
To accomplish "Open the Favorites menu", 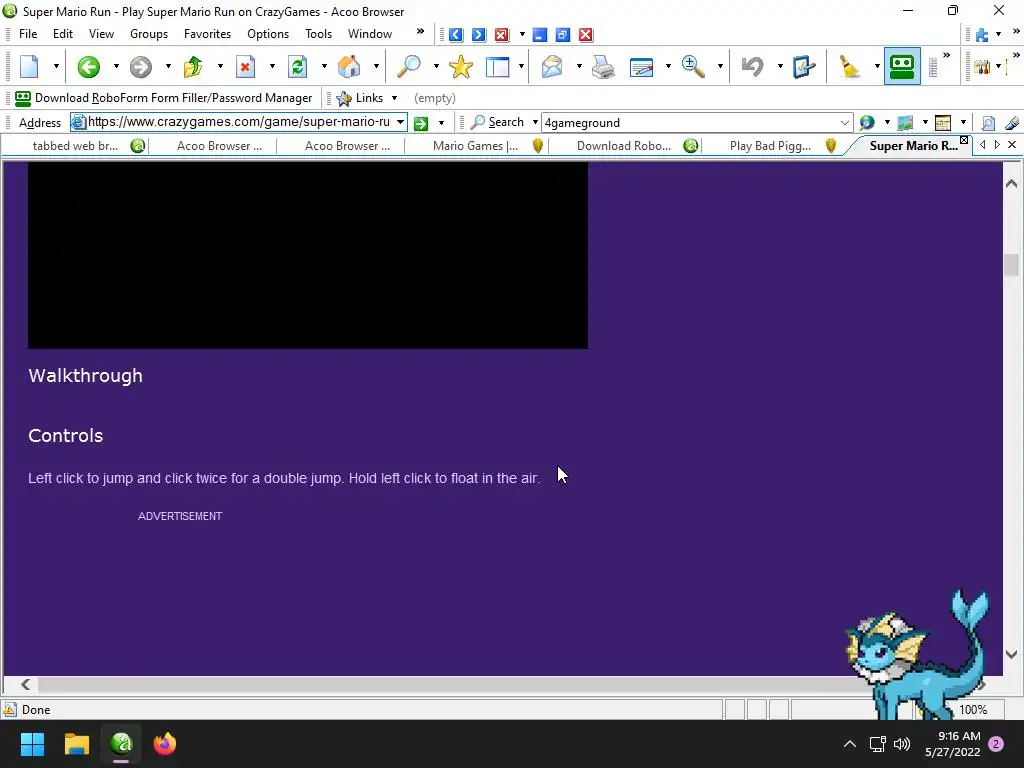I will (207, 34).
